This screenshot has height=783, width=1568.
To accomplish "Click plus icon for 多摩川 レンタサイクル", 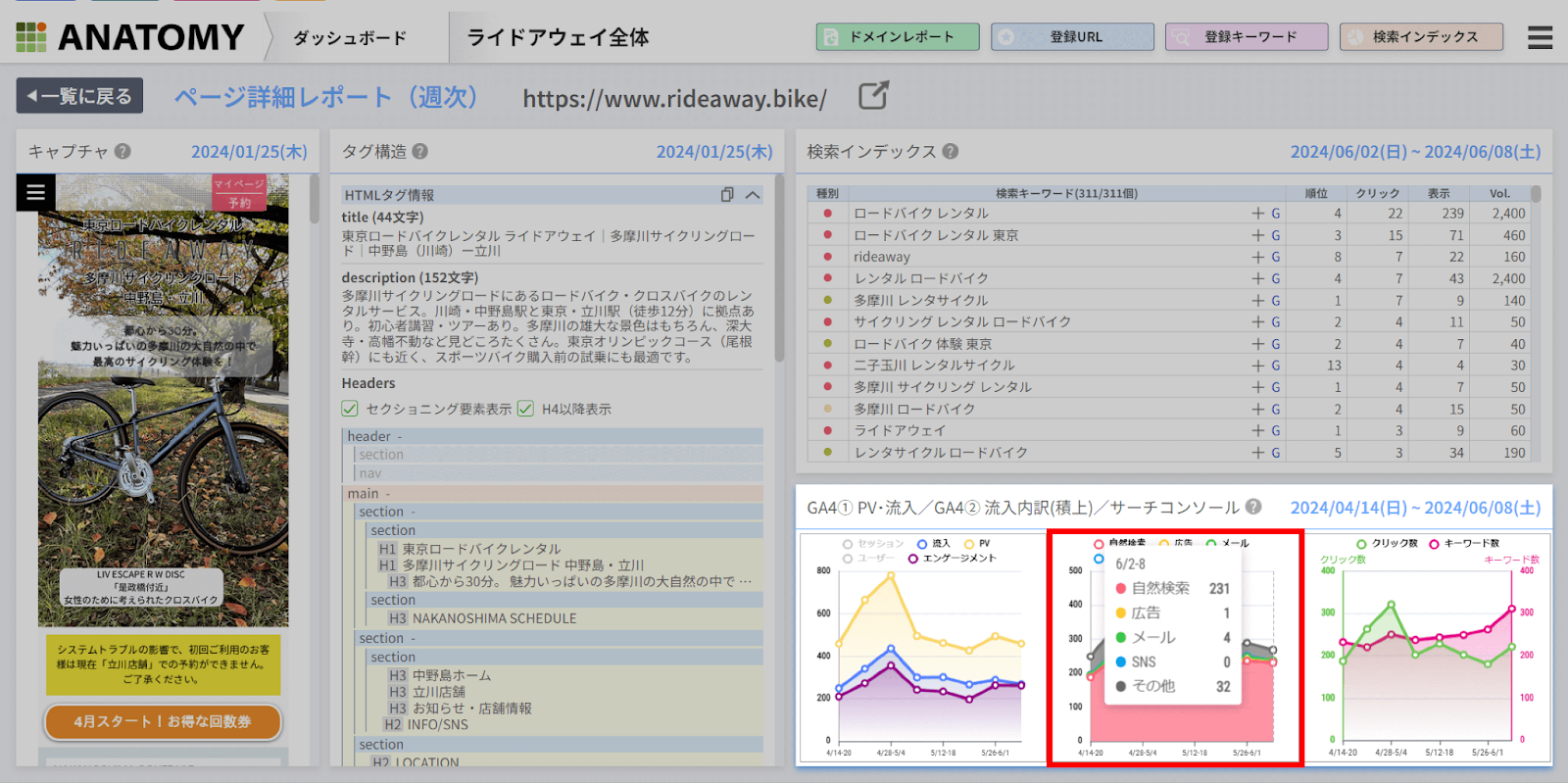I will 1257,300.
